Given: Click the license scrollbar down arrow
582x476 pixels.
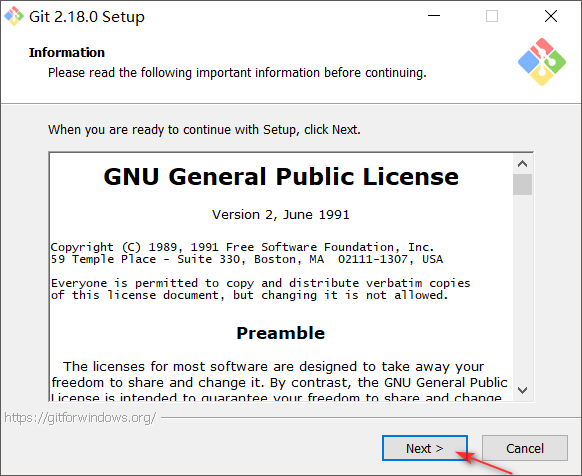Looking at the screenshot, I should [523, 390].
